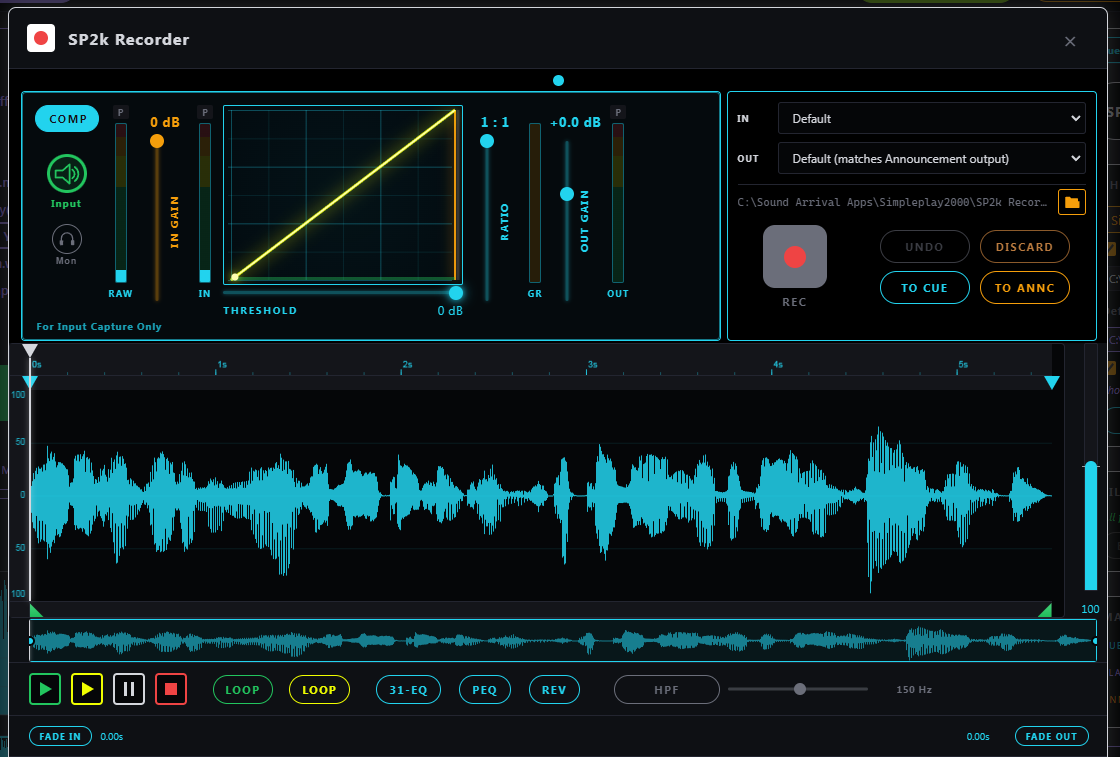This screenshot has height=757, width=1120.
Task: Click the P button above OUT meter
Action: pos(618,113)
